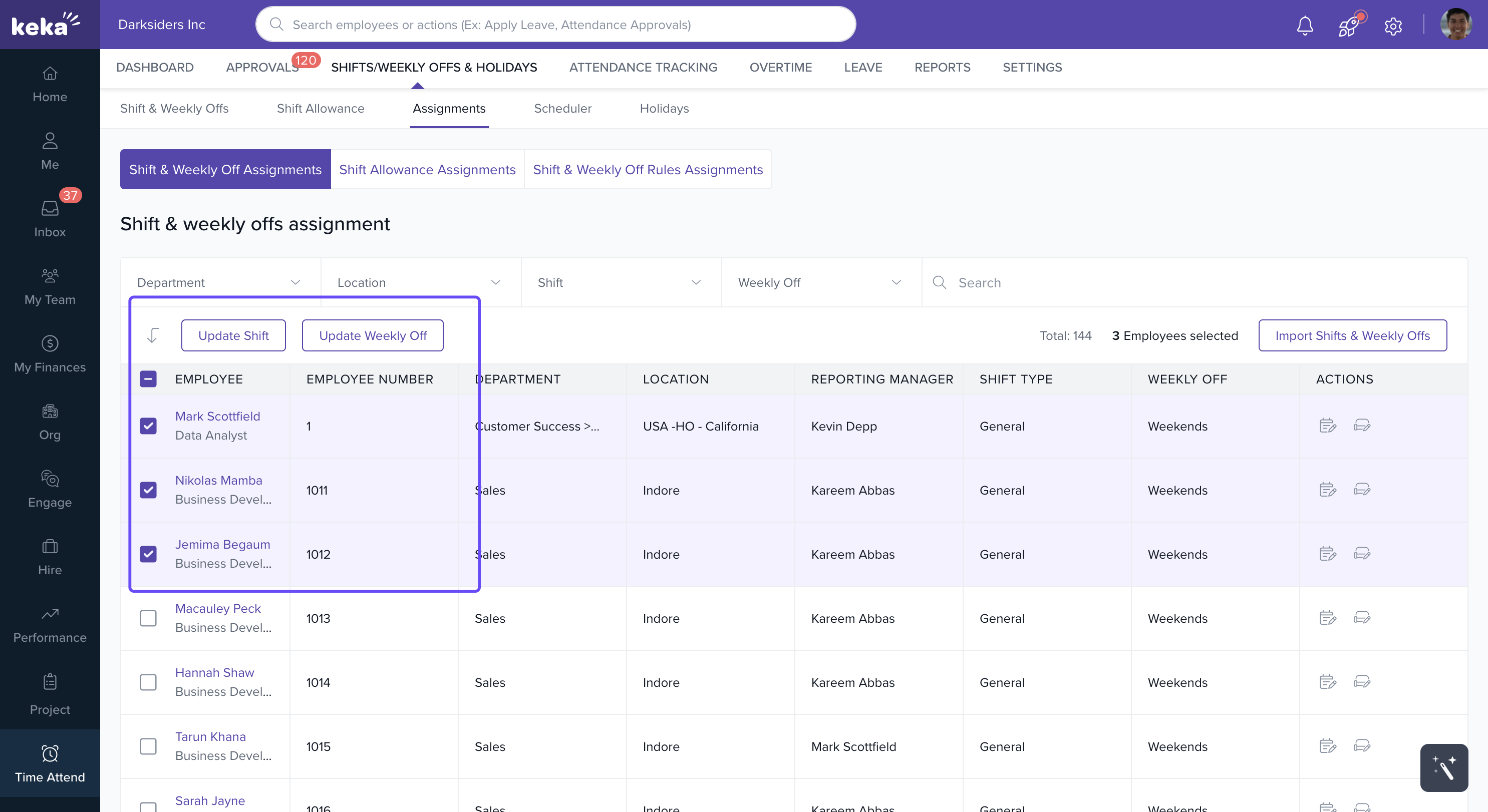Click the rocket icon in header
Viewport: 1488px width, 812px height.
[x=1349, y=26]
